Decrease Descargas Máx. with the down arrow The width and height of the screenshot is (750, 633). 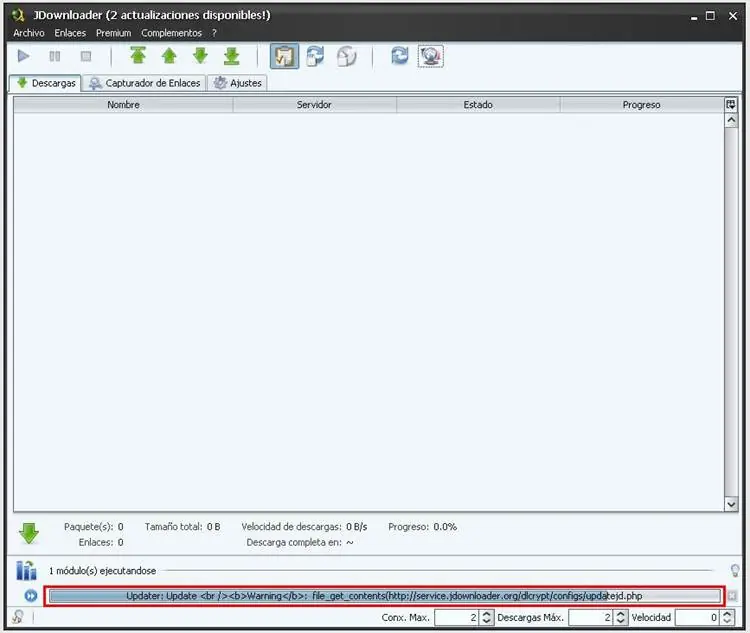pyautogui.click(x=620, y=621)
